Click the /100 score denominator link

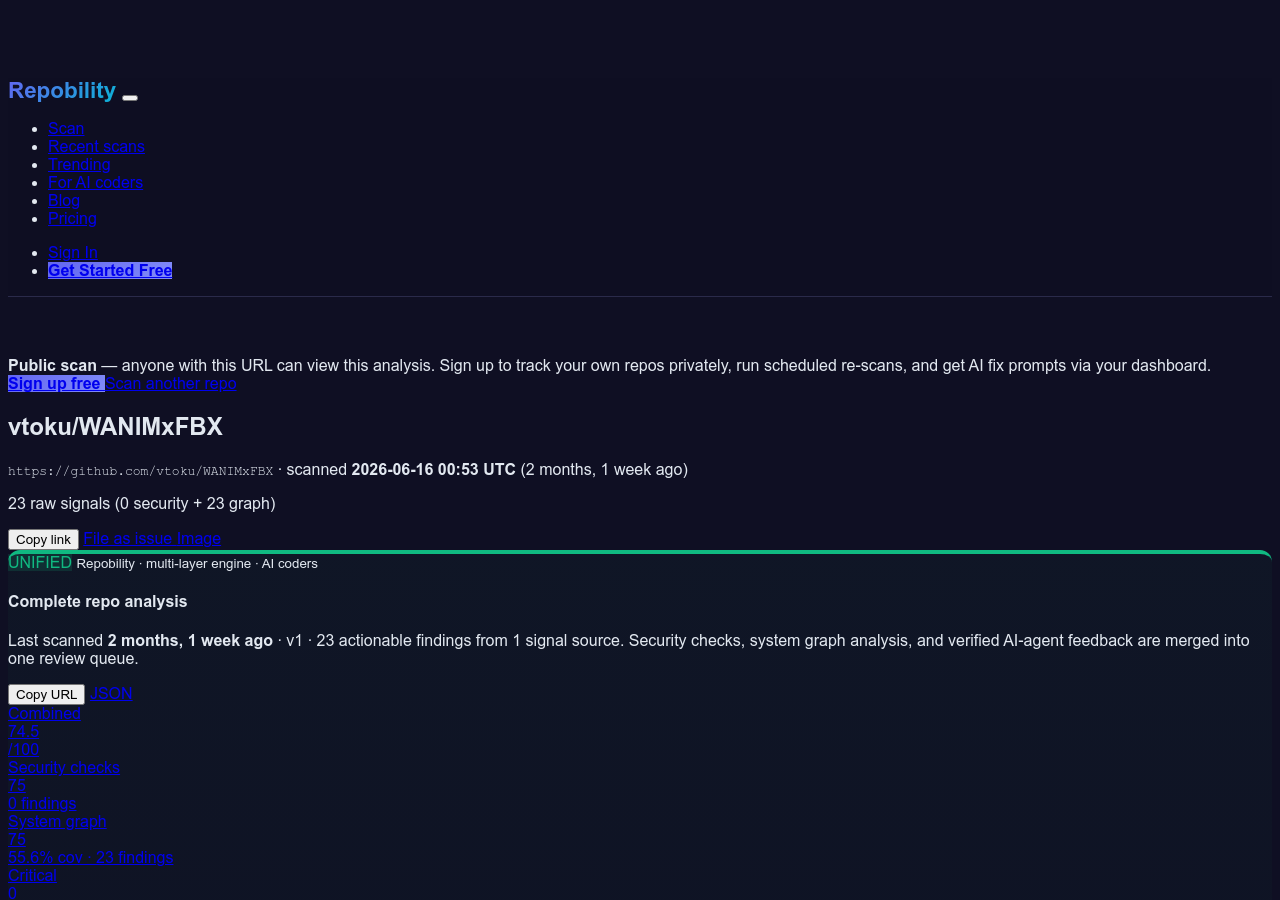tap(24, 749)
